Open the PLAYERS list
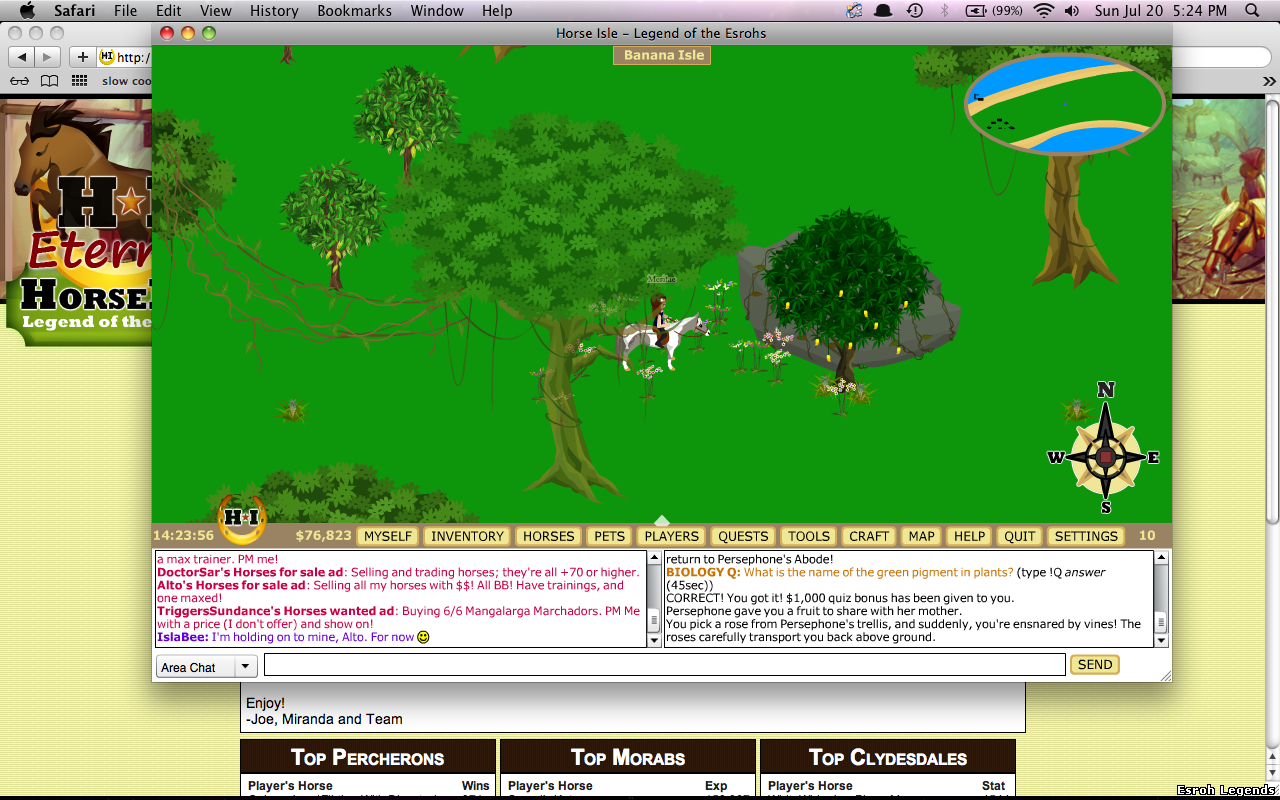Viewport: 1280px width, 800px height. pos(671,536)
